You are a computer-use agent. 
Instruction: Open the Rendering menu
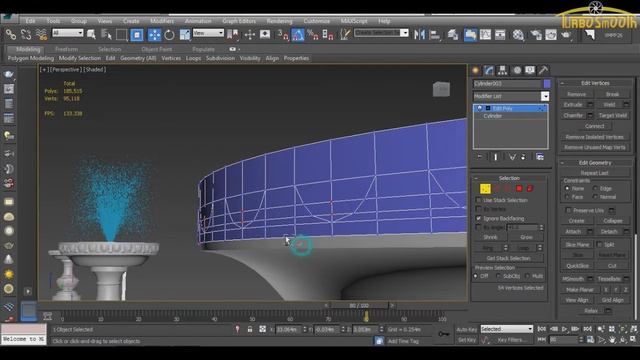click(280, 21)
